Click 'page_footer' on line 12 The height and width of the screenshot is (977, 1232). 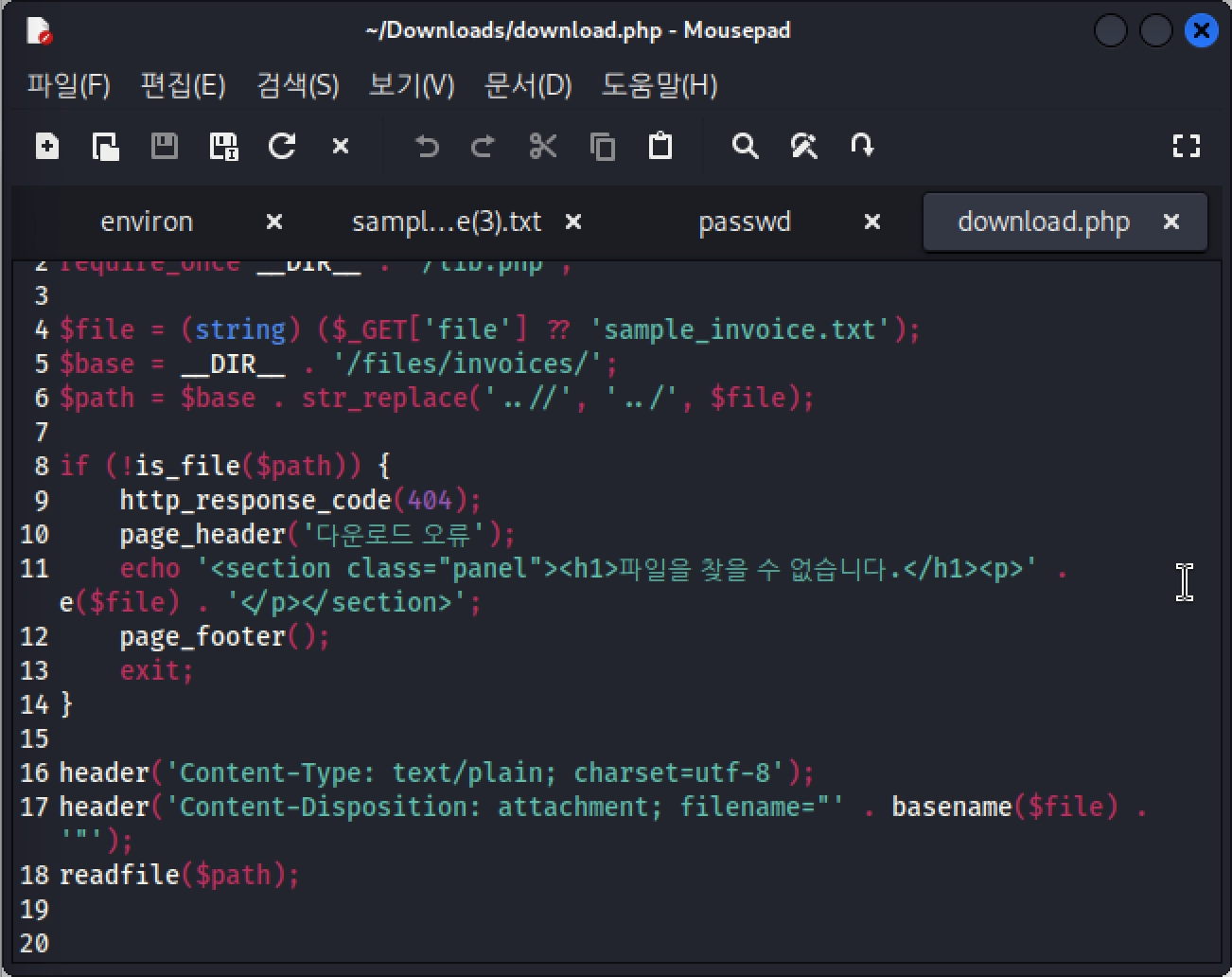click(x=203, y=636)
